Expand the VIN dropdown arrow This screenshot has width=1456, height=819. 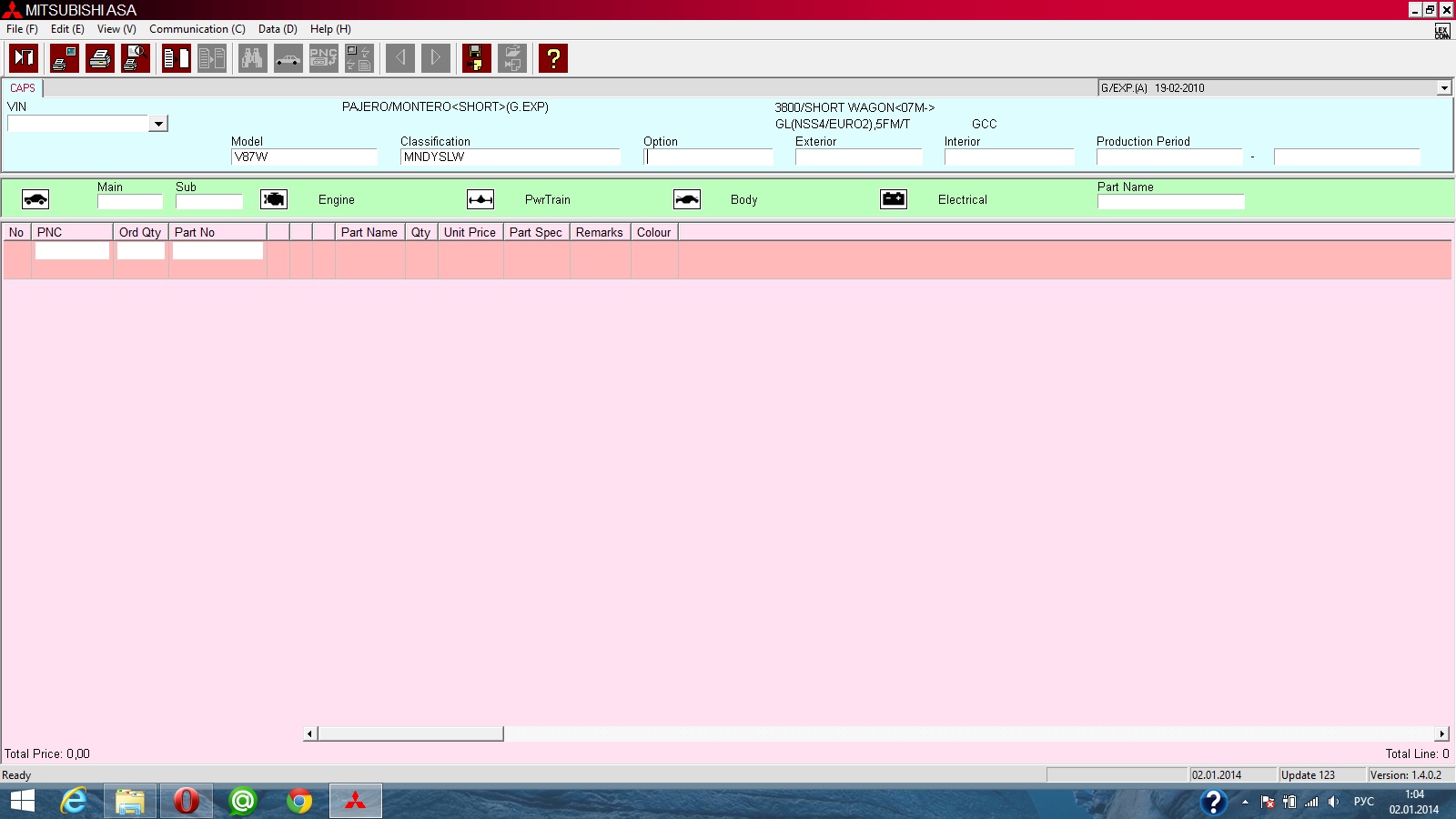click(x=158, y=124)
